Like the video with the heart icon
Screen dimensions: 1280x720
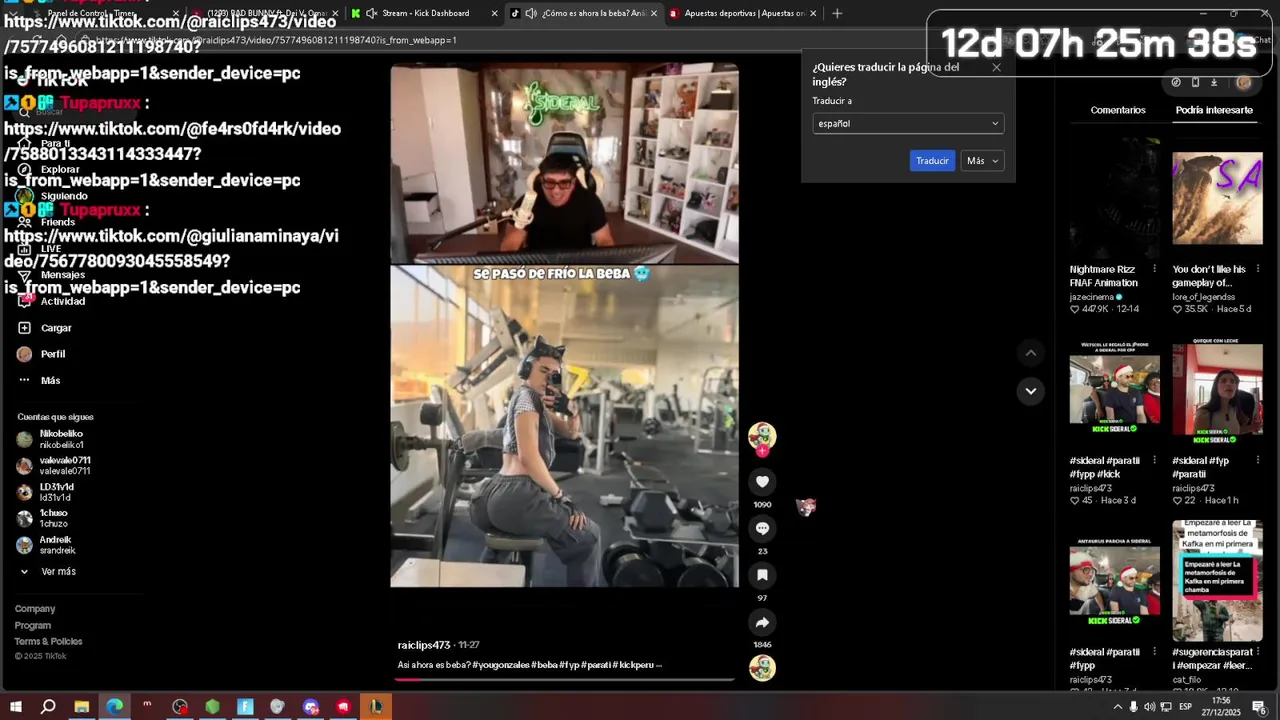[x=762, y=482]
